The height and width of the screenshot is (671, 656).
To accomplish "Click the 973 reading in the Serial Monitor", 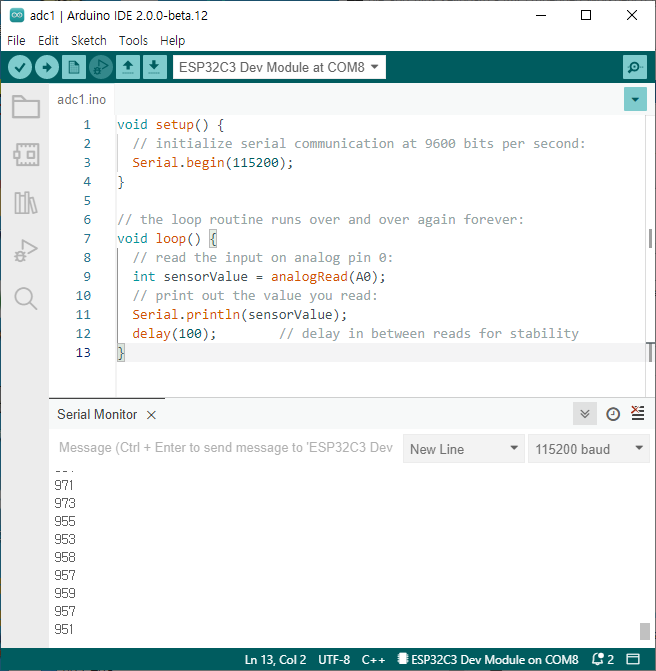I will coord(65,503).
